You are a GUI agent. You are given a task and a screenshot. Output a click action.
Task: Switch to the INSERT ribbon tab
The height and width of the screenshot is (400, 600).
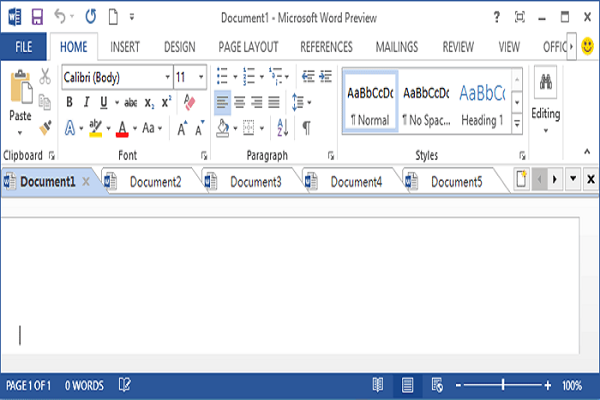coord(125,47)
